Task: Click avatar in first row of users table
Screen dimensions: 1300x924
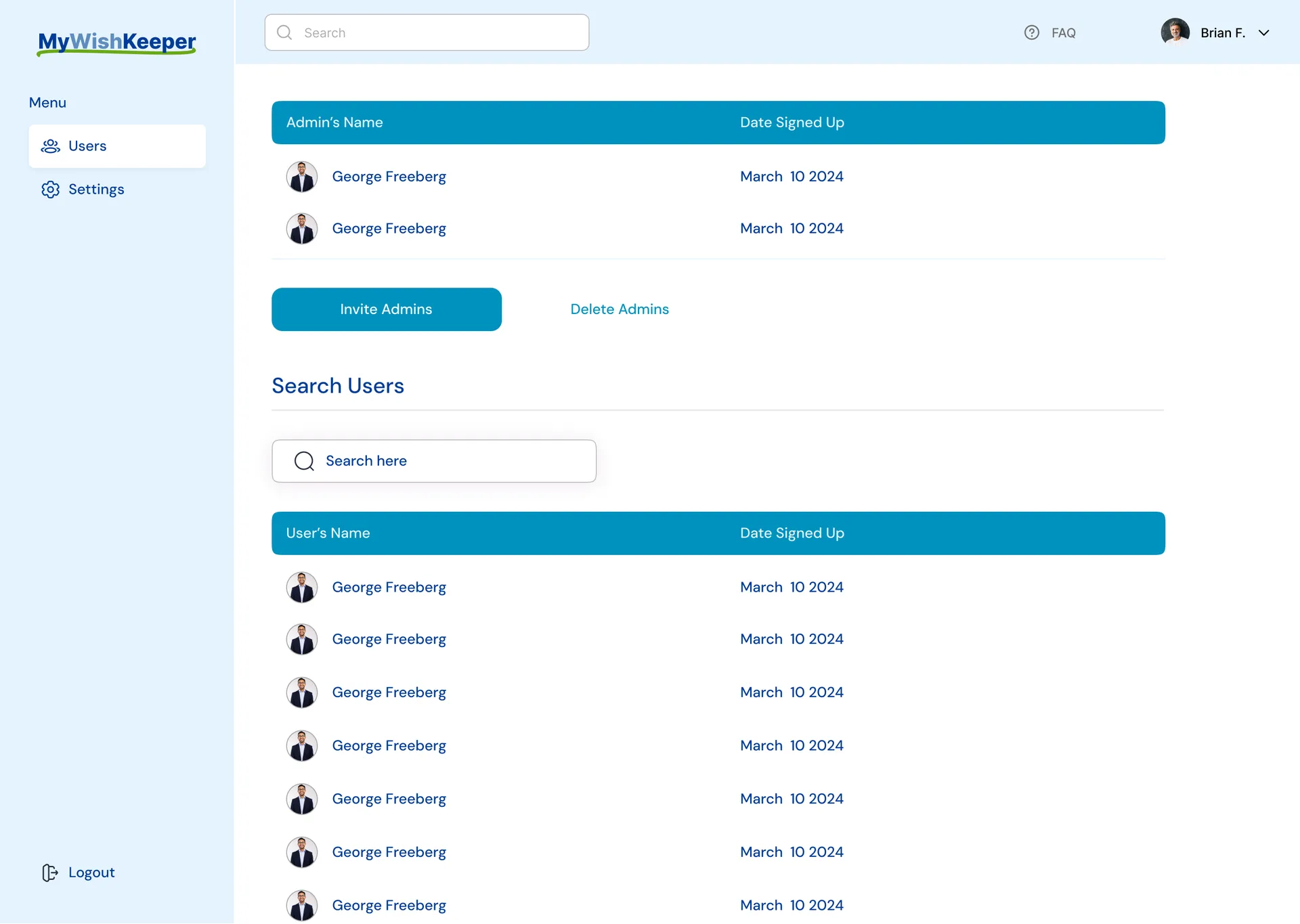Action: click(302, 588)
